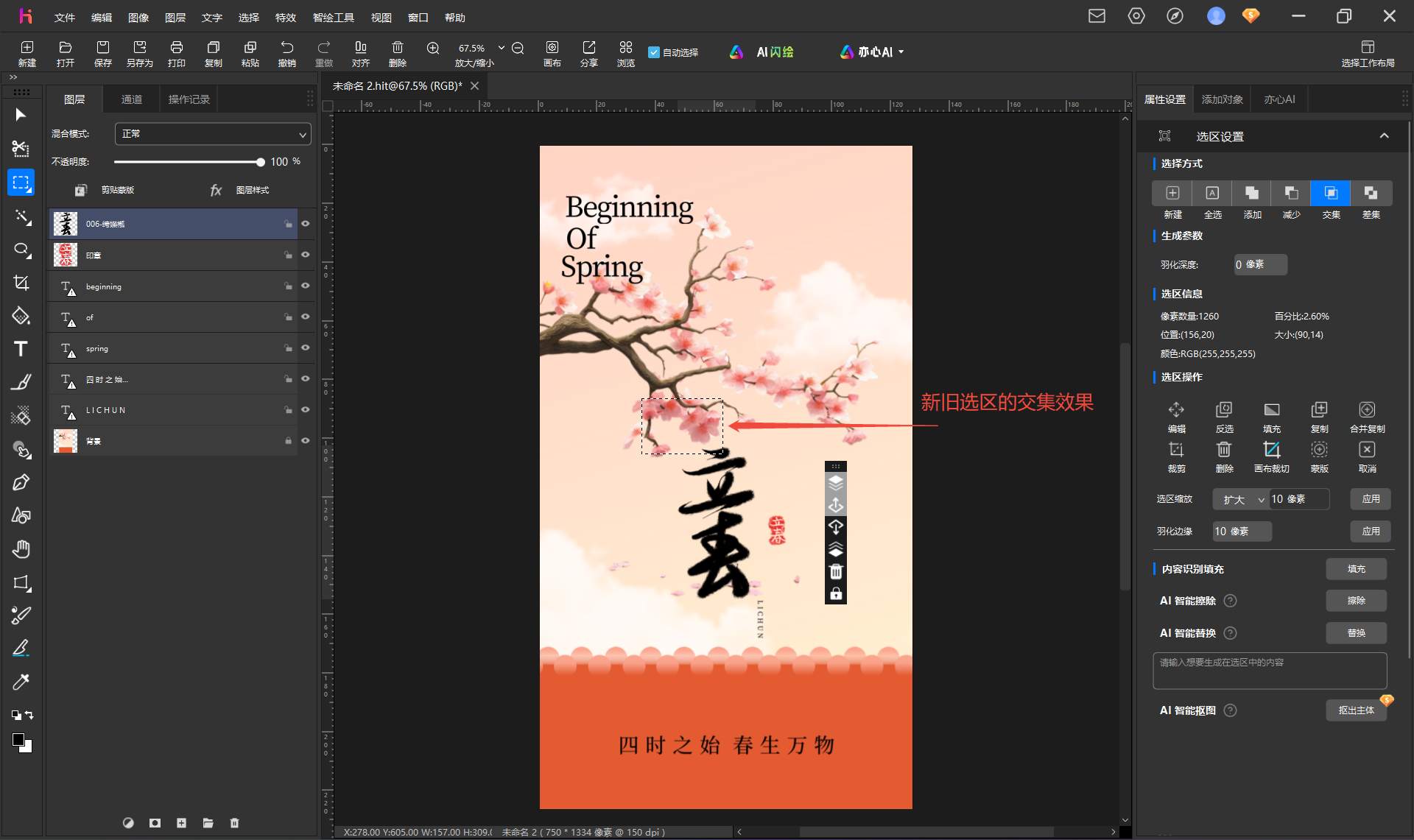The image size is (1414, 840).
Task: Click the Invert selection icon
Action: click(1224, 417)
